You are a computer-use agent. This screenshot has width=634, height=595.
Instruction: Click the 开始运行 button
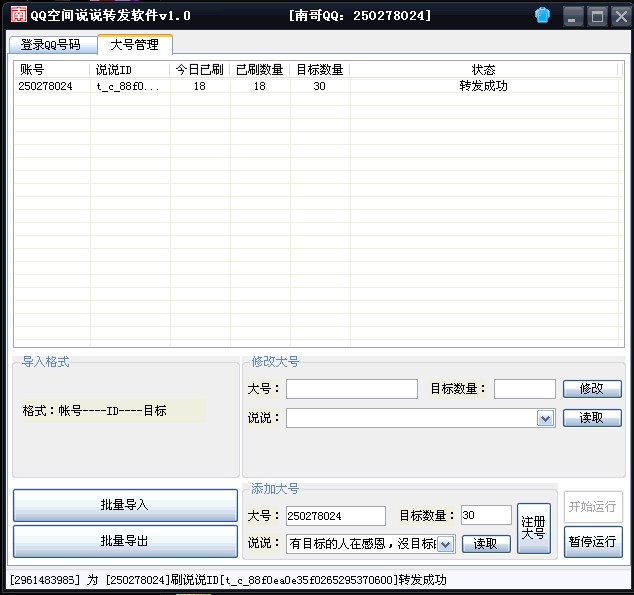(x=593, y=506)
